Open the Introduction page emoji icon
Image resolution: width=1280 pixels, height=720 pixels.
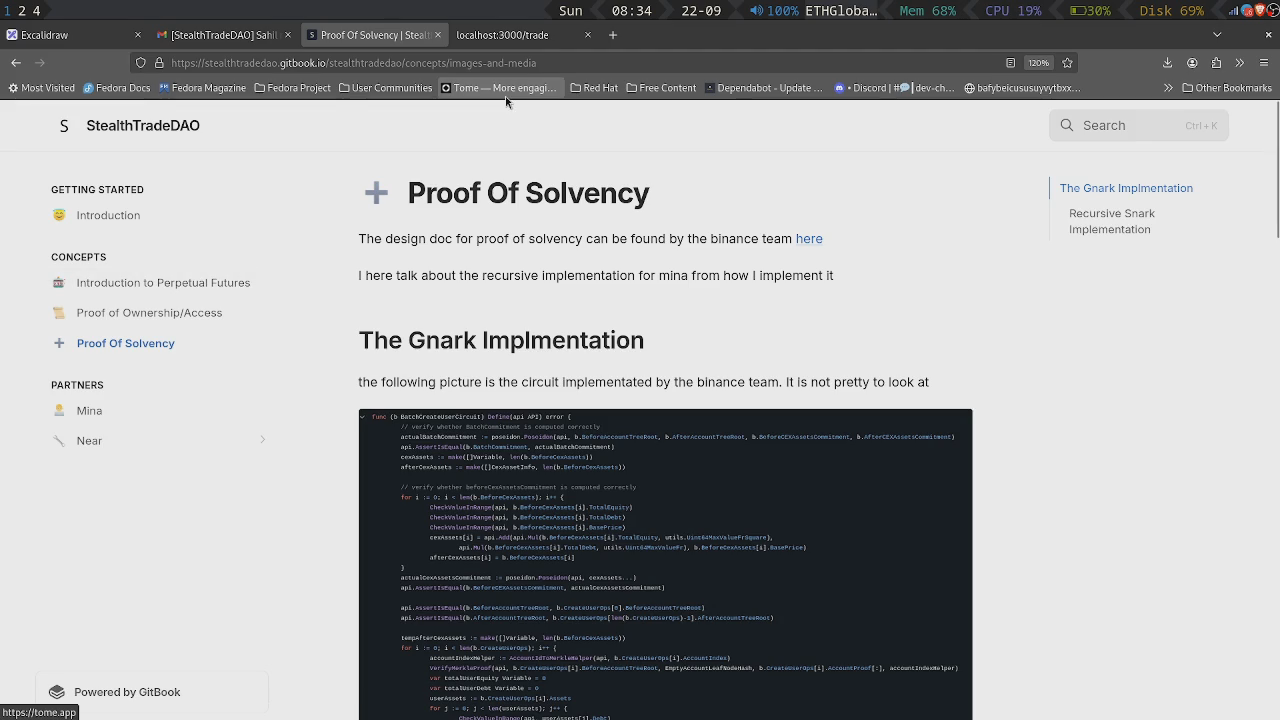tap(59, 215)
